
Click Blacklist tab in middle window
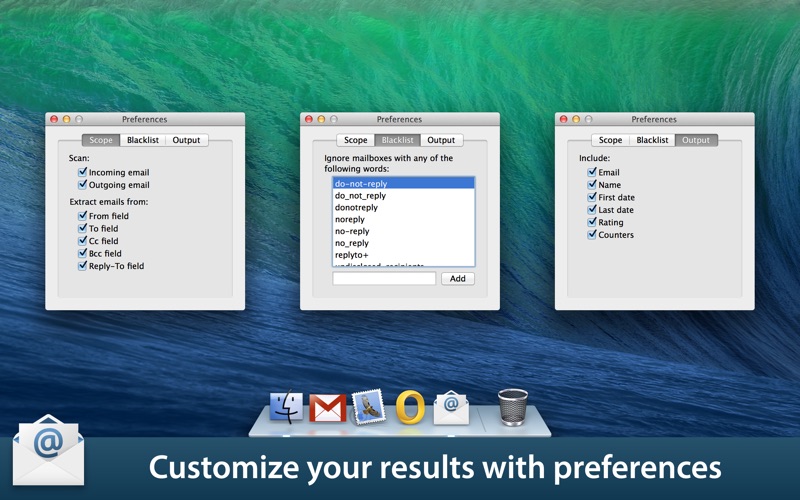(397, 140)
